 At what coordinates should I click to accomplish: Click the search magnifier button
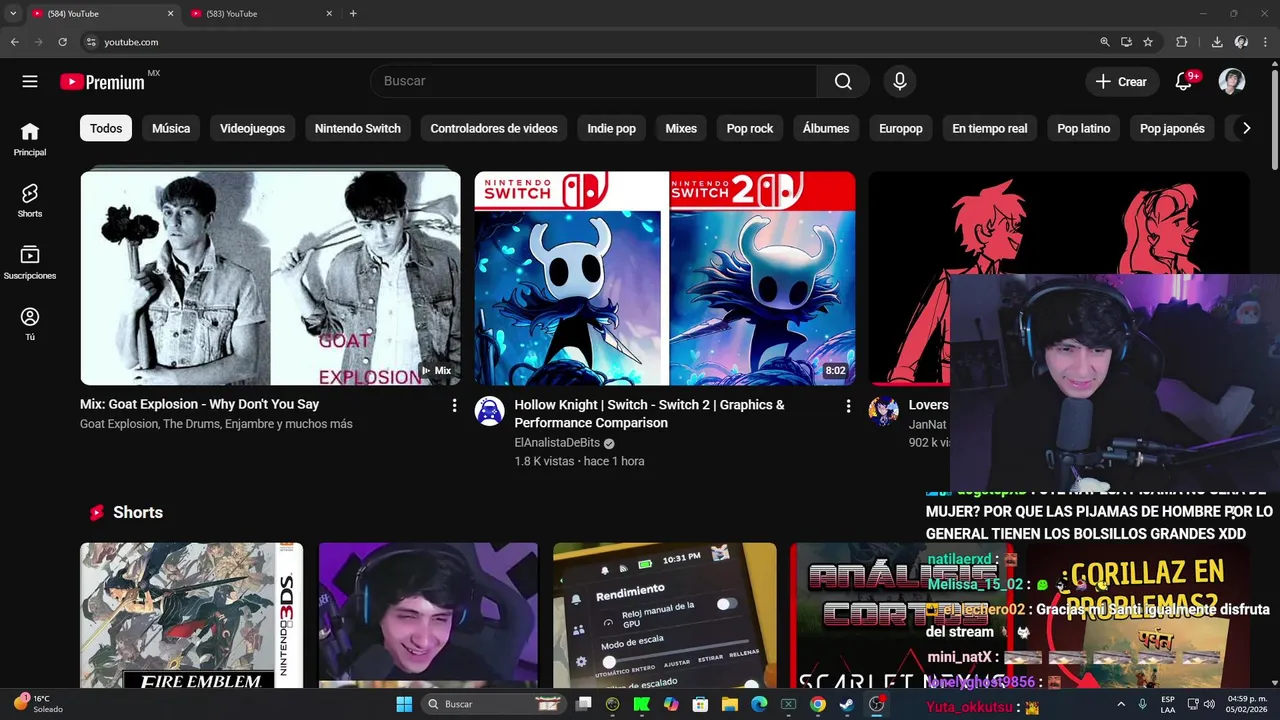(x=843, y=81)
